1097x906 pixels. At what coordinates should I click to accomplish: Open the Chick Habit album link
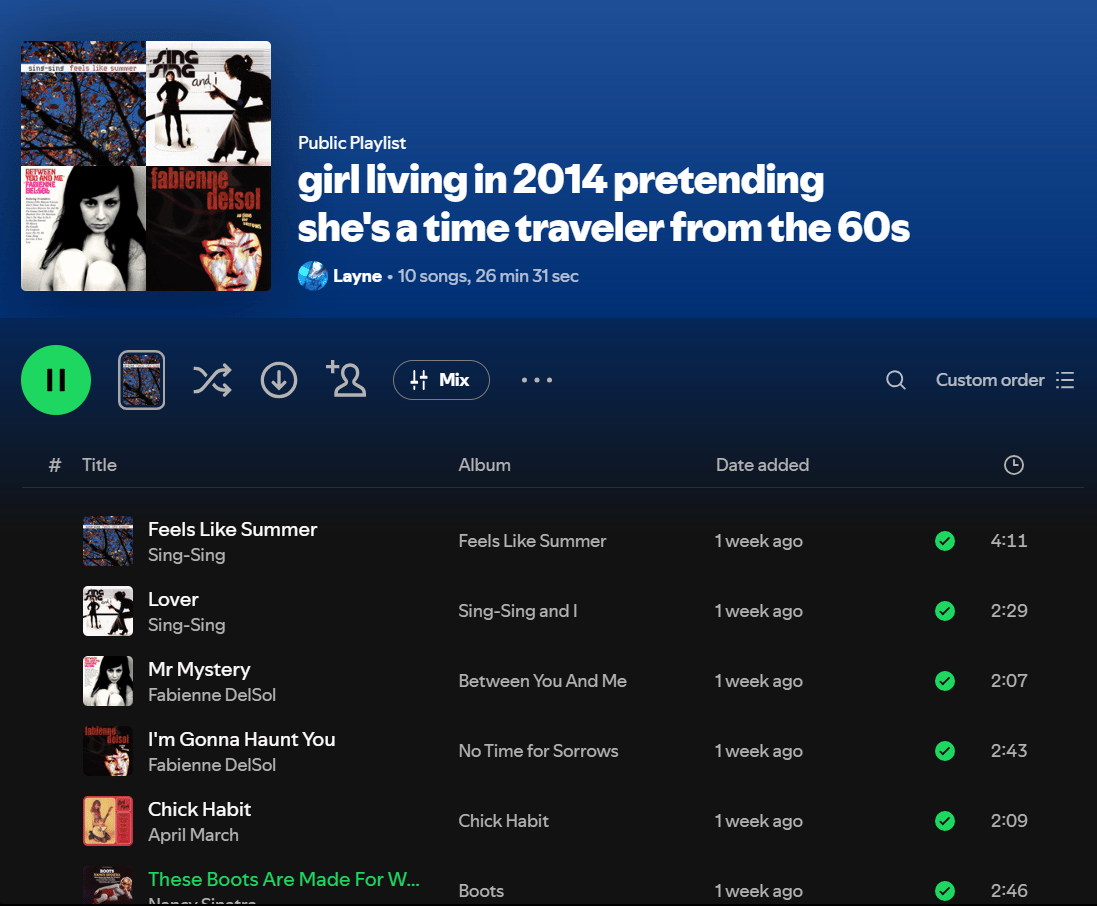pyautogui.click(x=504, y=821)
